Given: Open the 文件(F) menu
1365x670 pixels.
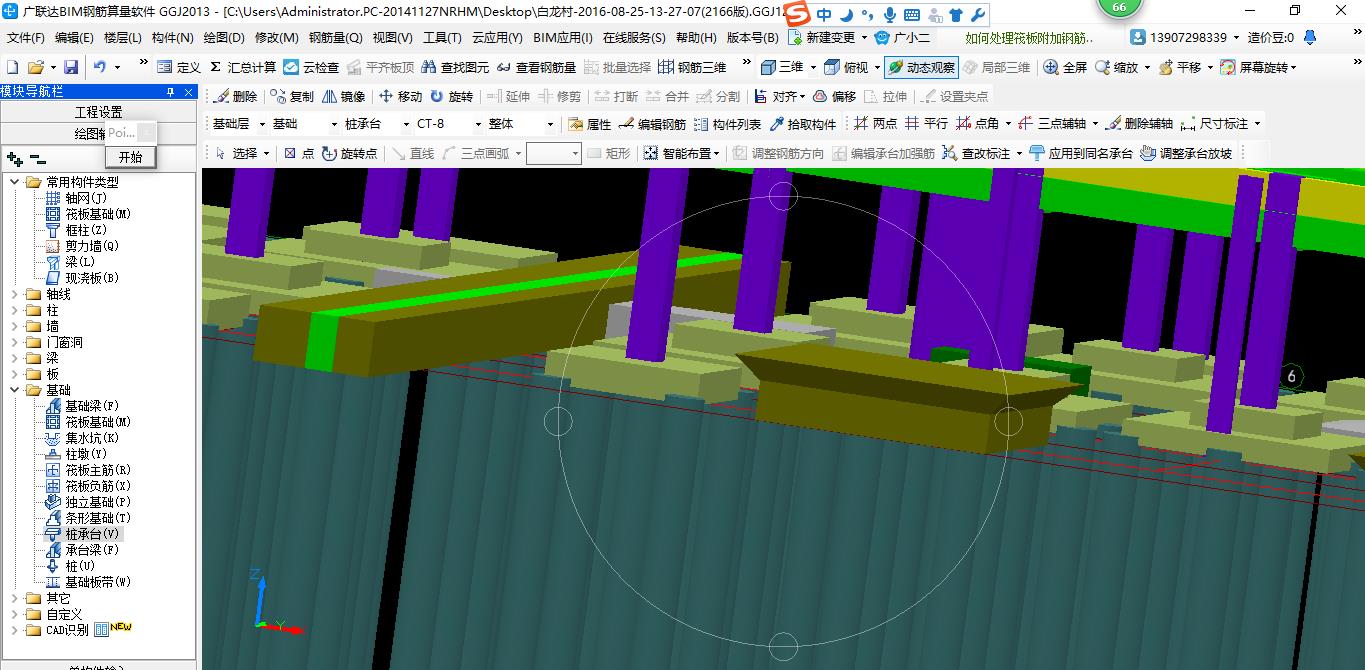Looking at the screenshot, I should (26, 38).
